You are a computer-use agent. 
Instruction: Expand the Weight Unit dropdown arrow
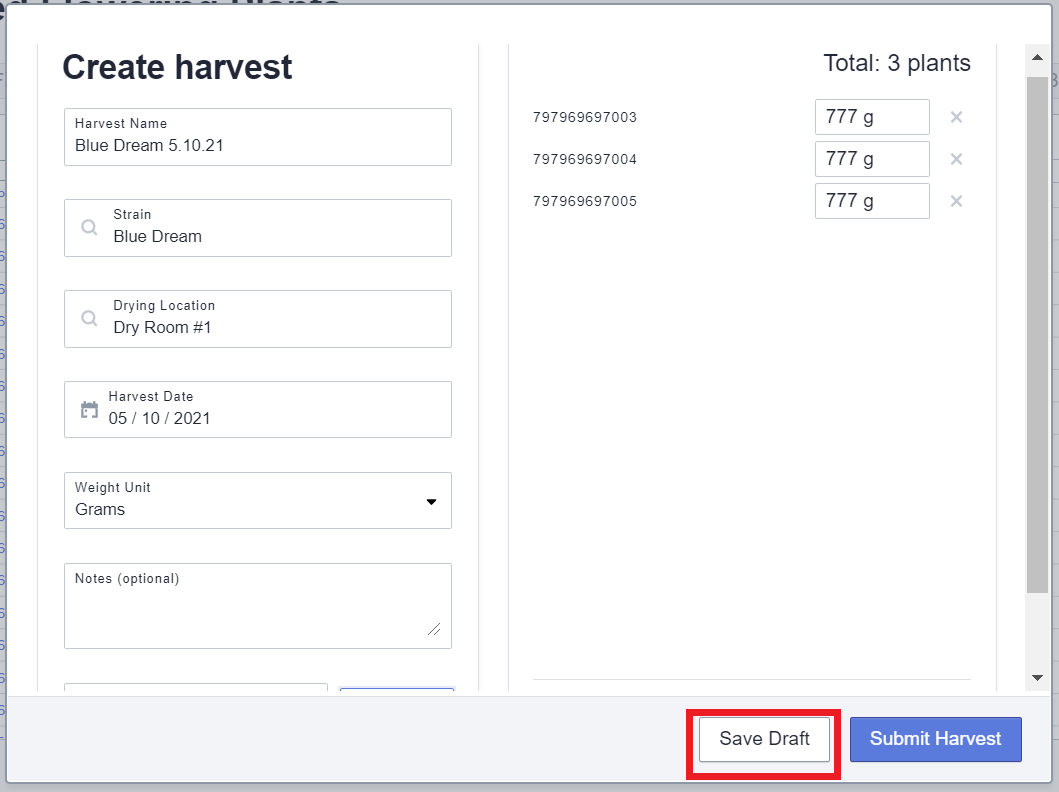[431, 501]
